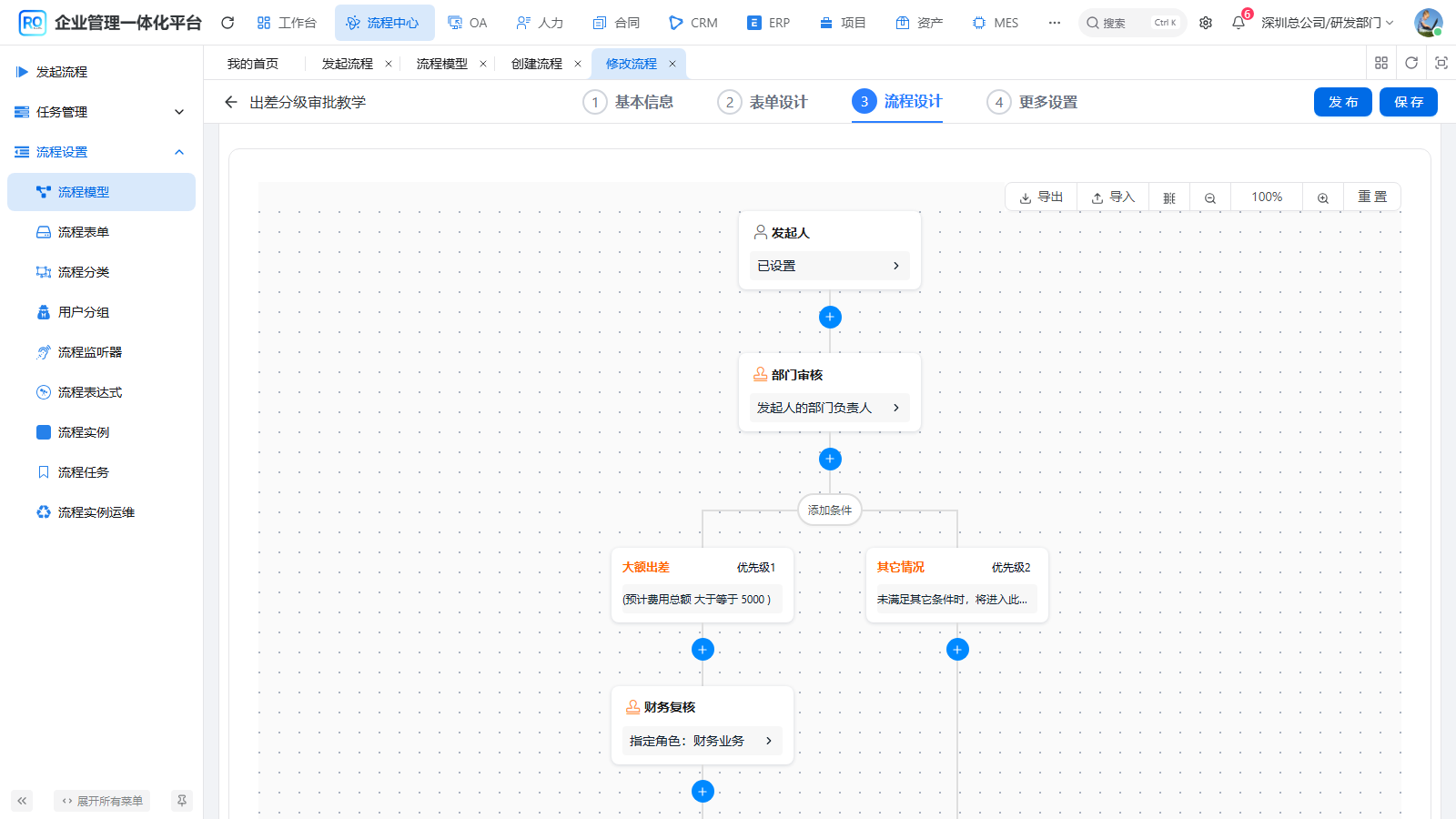The height and width of the screenshot is (819, 1456).
Task: Select step 3 流程设计
Action: (897, 101)
